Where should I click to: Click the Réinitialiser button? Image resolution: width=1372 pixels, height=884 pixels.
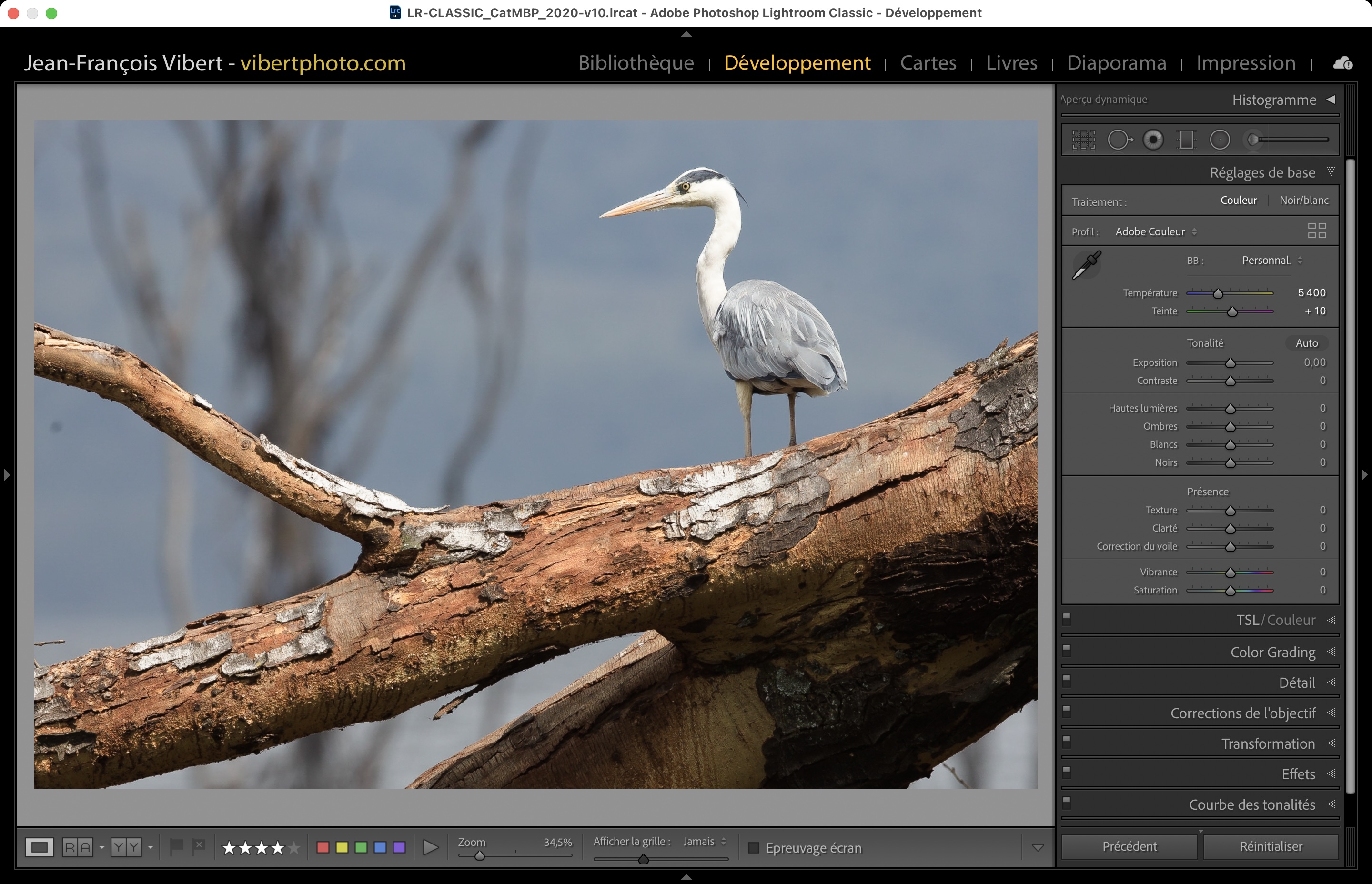(x=1271, y=847)
